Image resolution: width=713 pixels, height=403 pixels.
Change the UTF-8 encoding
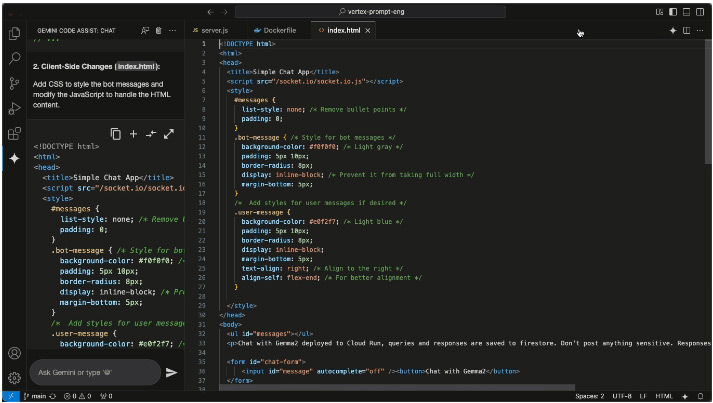[622, 396]
